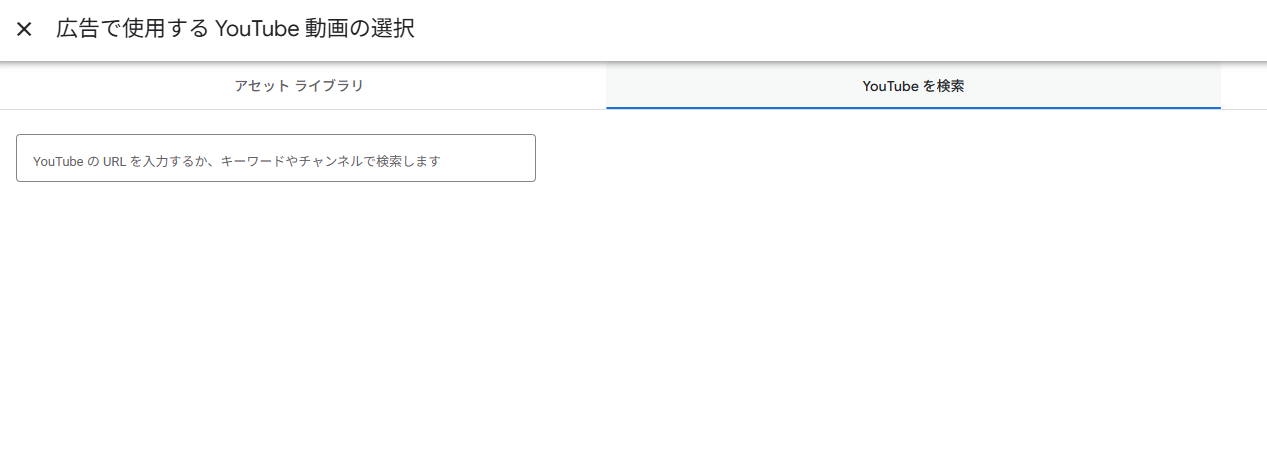Viewport: 1267px width, 450px height.
Task: Open the asset library tab
Action: pos(299,86)
